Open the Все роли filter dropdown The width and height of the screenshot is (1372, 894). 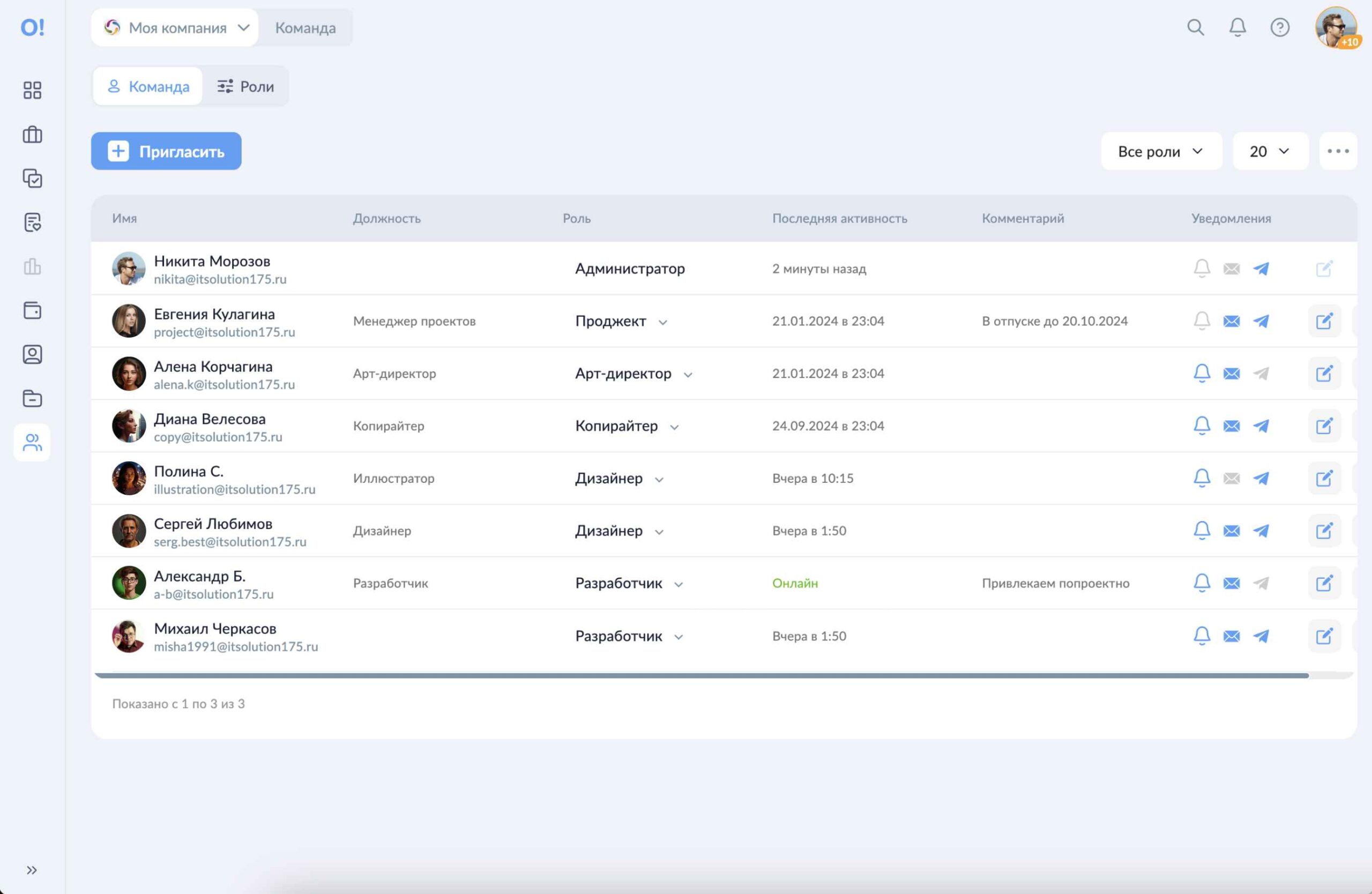click(x=1161, y=151)
